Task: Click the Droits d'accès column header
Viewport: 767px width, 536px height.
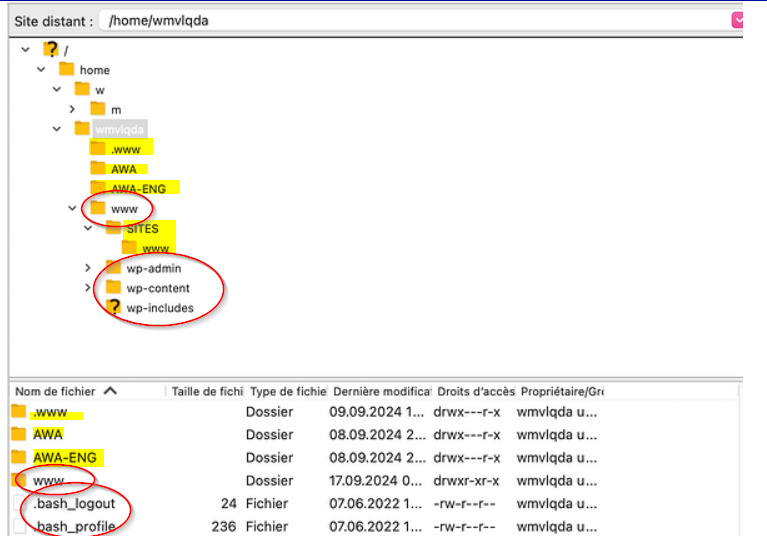Action: pyautogui.click(x=474, y=391)
